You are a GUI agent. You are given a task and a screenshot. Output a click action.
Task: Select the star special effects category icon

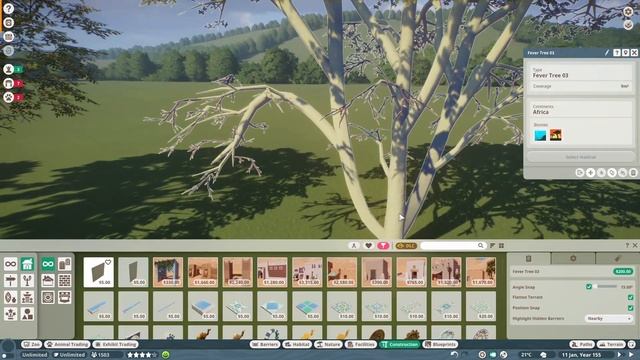(11, 314)
